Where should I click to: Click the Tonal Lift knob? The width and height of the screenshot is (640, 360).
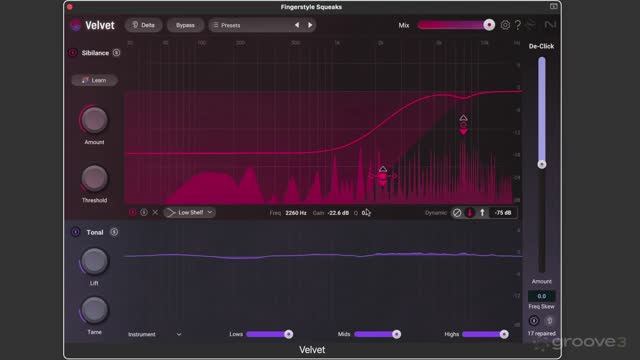coord(94,261)
